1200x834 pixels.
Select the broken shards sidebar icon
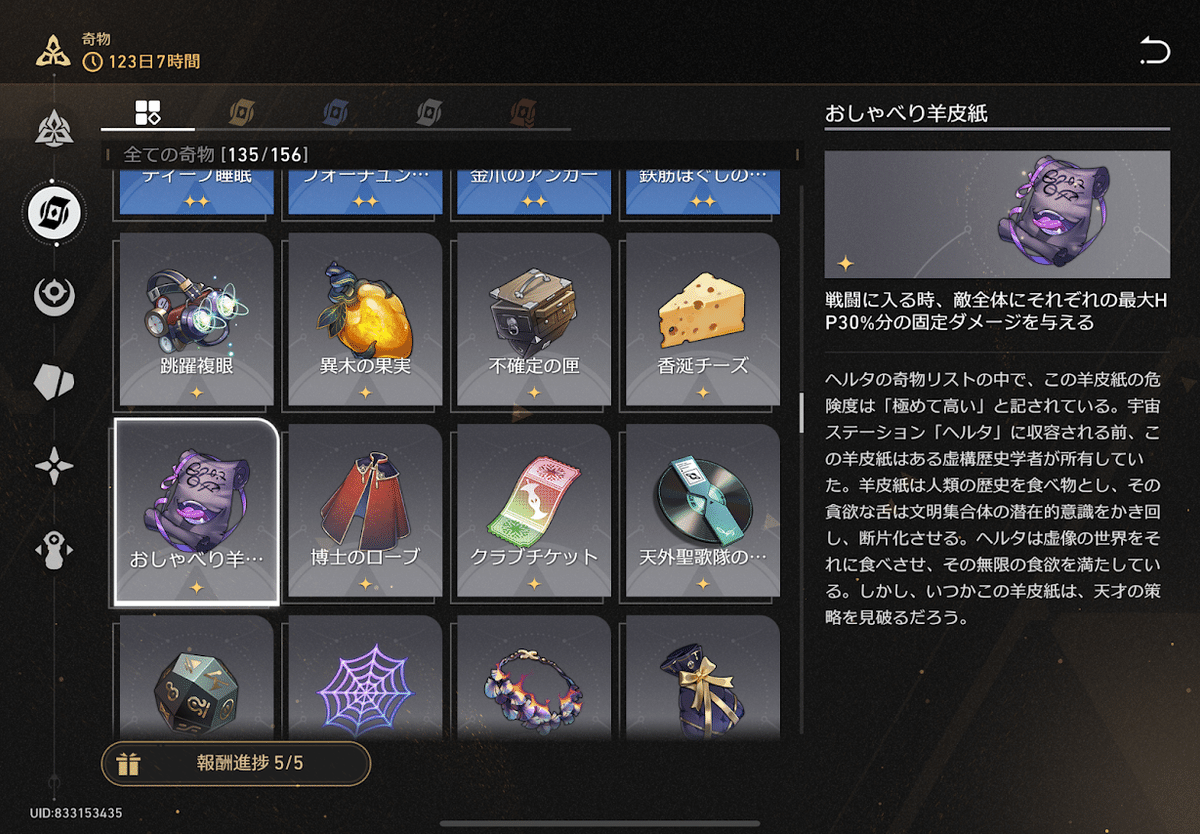point(54,381)
